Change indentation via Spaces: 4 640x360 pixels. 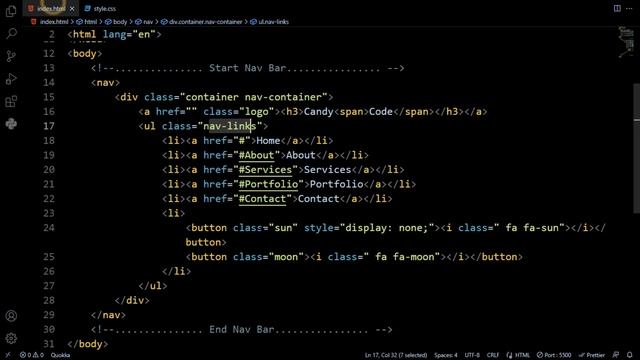point(446,355)
